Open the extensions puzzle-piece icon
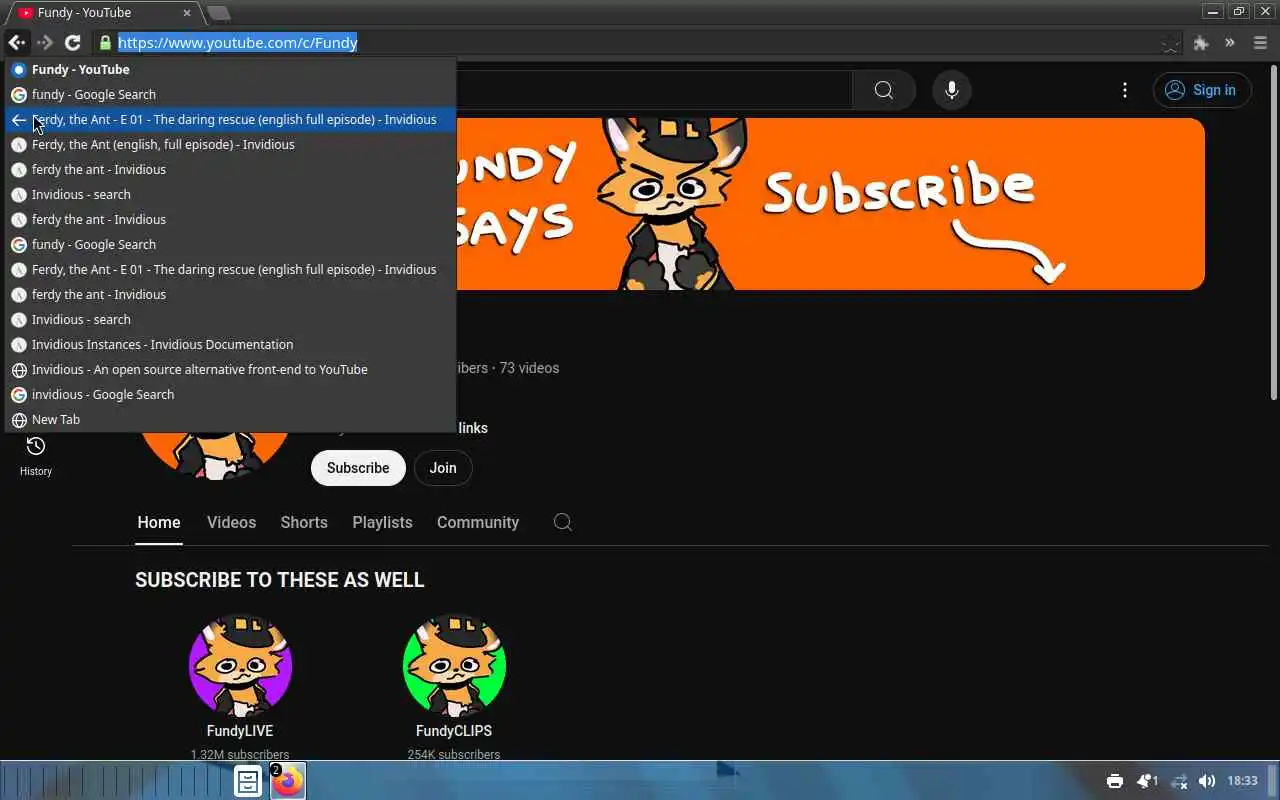The image size is (1280, 800). (x=1201, y=43)
